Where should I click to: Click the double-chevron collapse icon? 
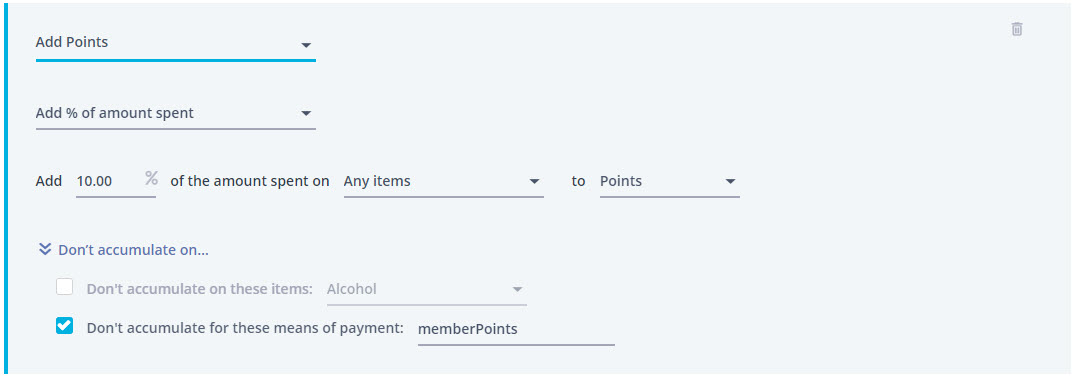[x=45, y=250]
